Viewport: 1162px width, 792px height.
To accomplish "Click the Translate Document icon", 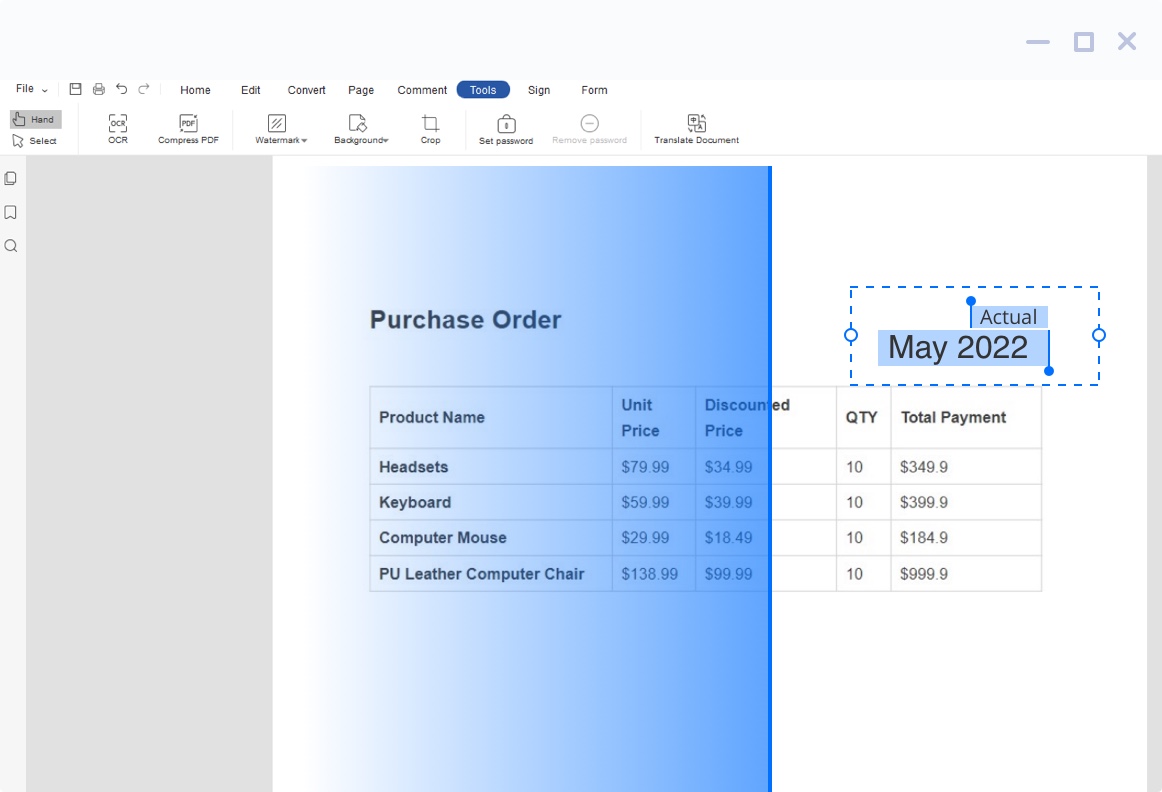I will click(696, 124).
